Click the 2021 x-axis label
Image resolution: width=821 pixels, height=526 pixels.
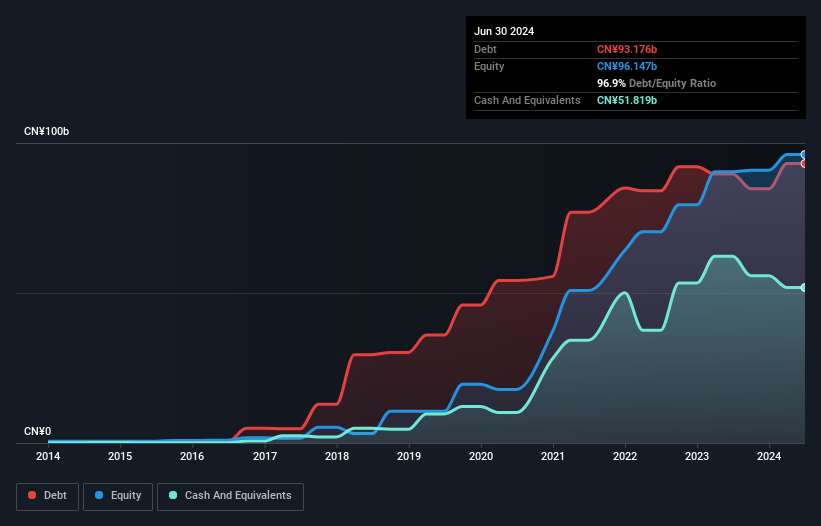(x=553, y=456)
